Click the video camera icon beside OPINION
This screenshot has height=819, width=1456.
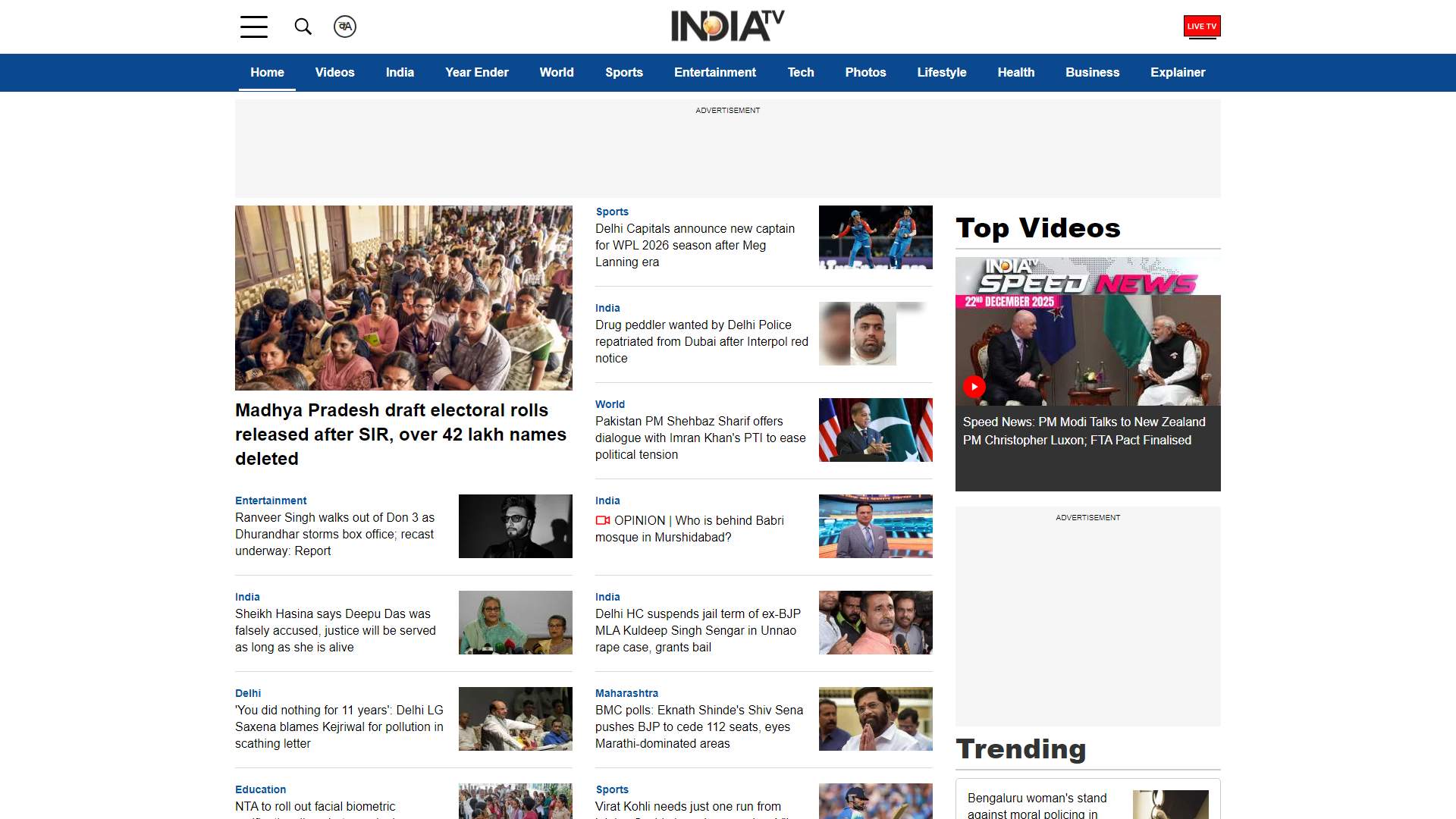(x=603, y=520)
